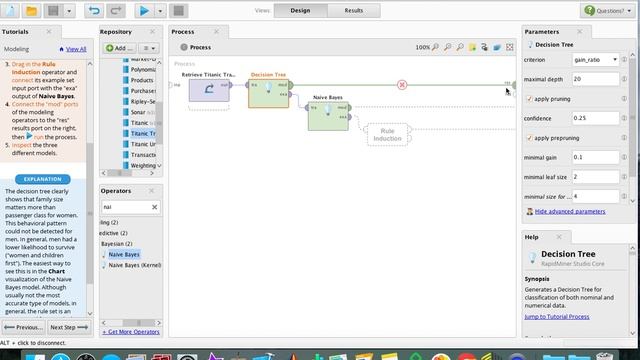Switch to the Design view

[x=300, y=11]
